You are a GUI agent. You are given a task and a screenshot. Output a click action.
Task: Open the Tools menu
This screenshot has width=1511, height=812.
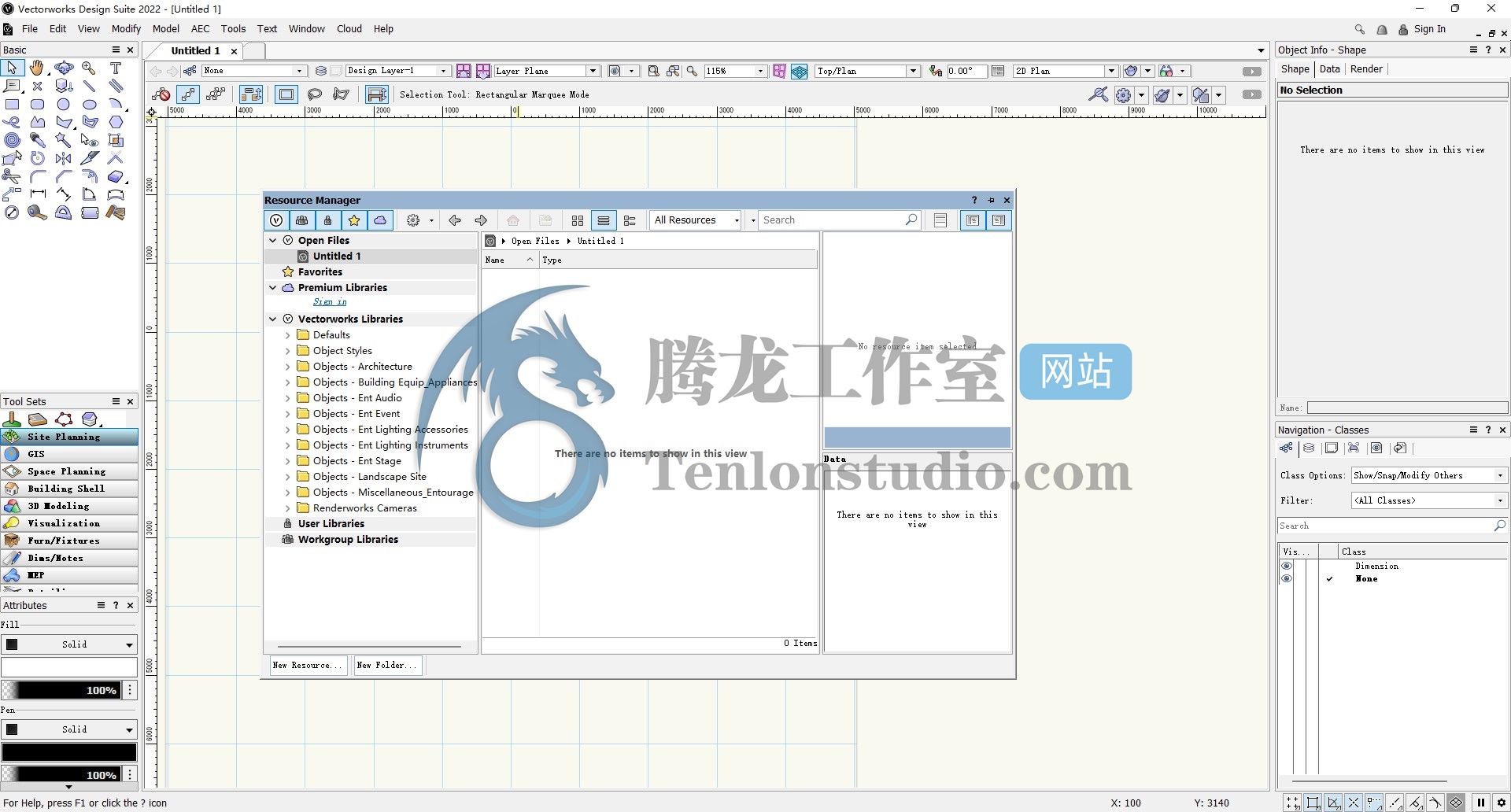point(233,29)
